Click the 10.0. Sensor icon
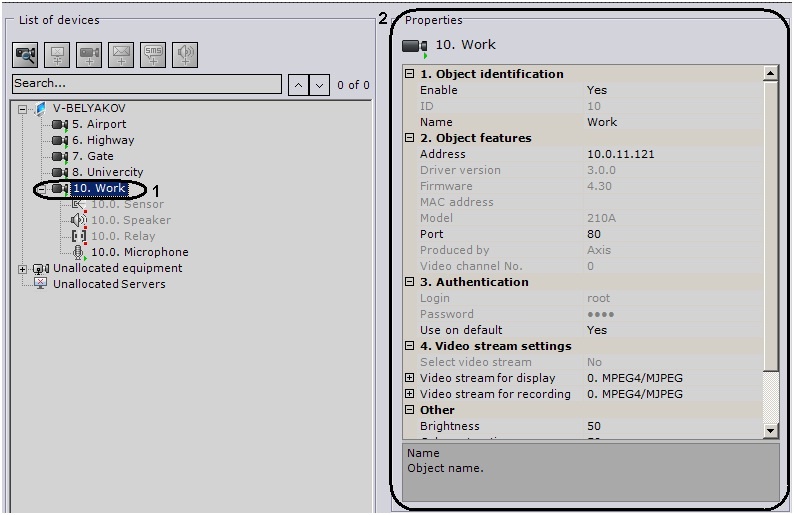The image size is (794, 515). pos(78,205)
